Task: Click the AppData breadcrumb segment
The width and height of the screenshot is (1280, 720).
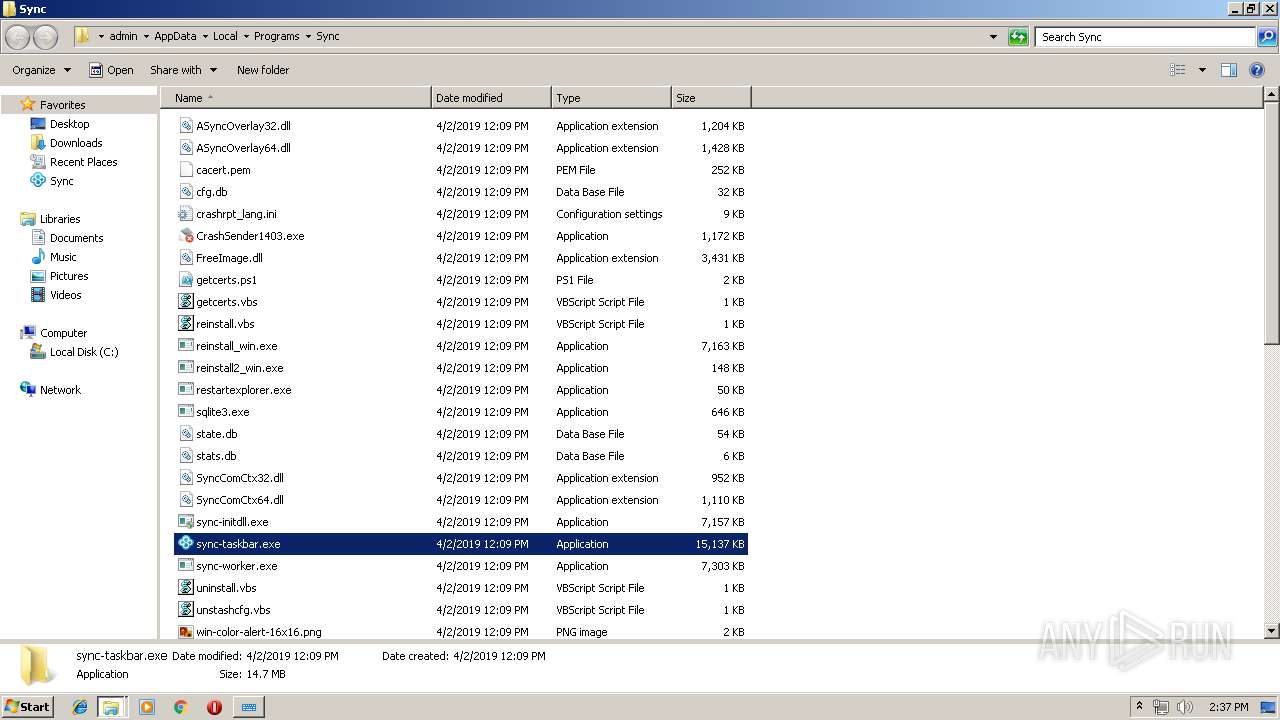Action: (175, 36)
